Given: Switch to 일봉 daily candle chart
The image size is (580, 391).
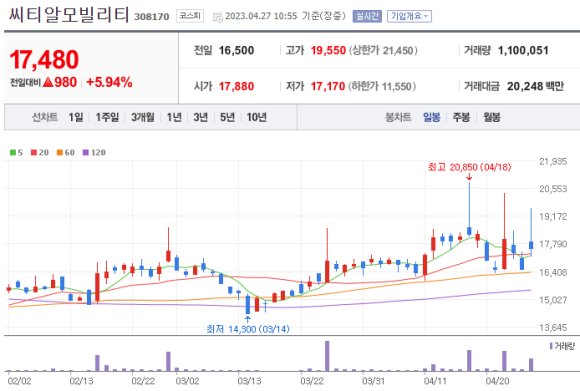Looking at the screenshot, I should 432,118.
